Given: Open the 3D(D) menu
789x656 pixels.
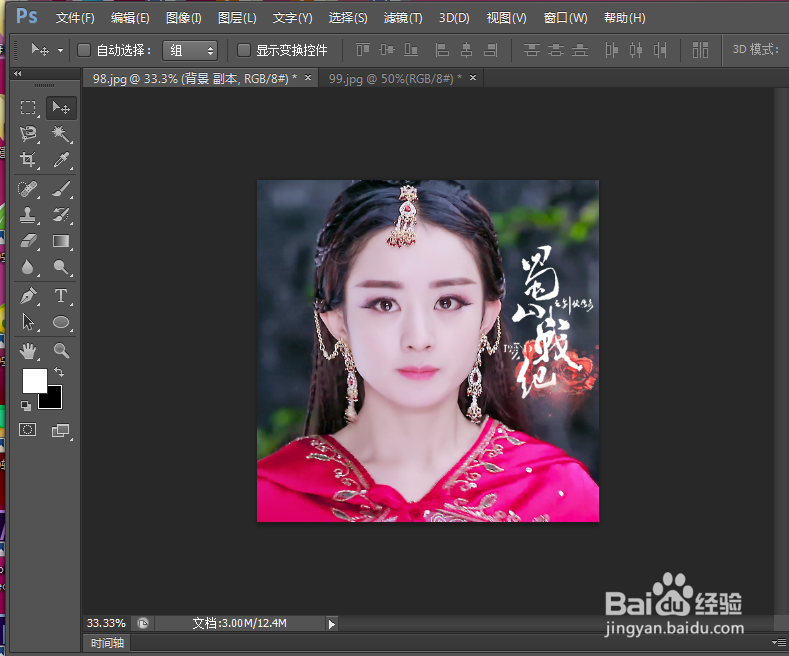Looking at the screenshot, I should (x=454, y=18).
